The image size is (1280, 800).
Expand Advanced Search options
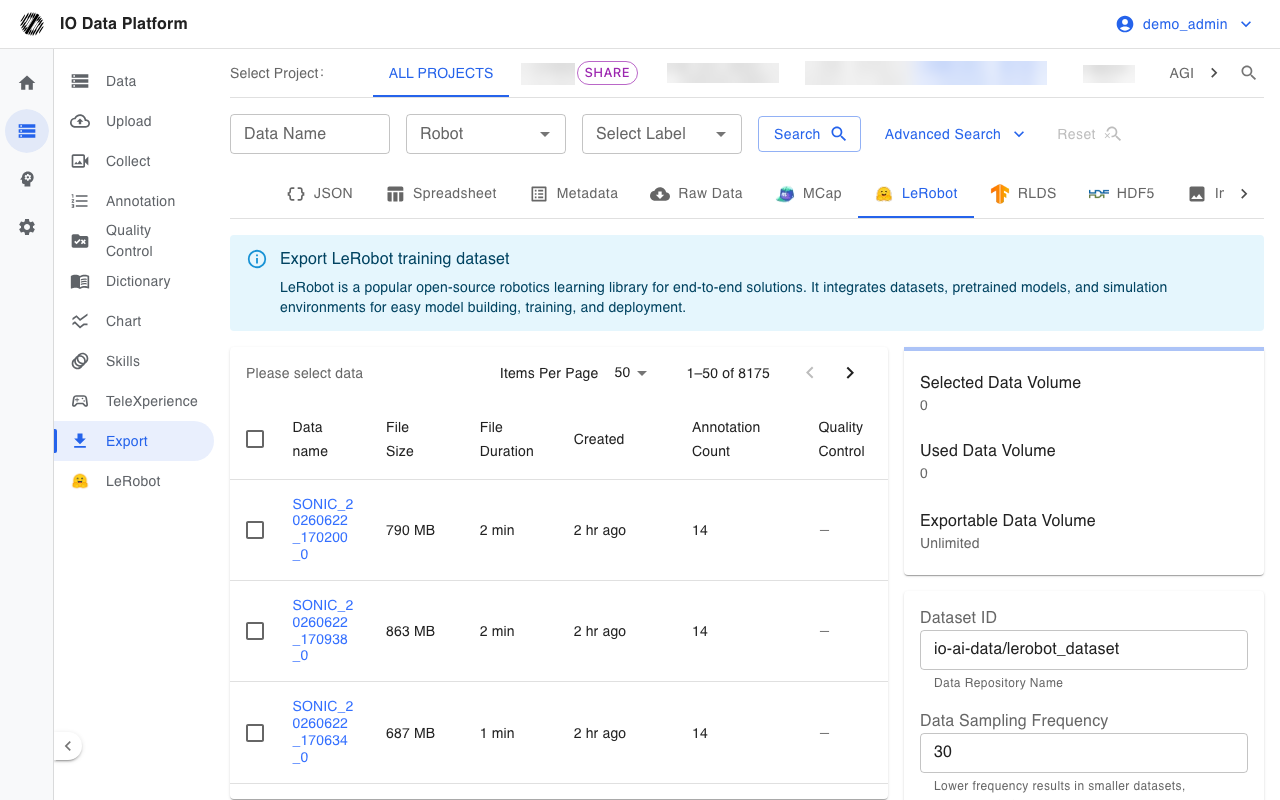(x=955, y=134)
